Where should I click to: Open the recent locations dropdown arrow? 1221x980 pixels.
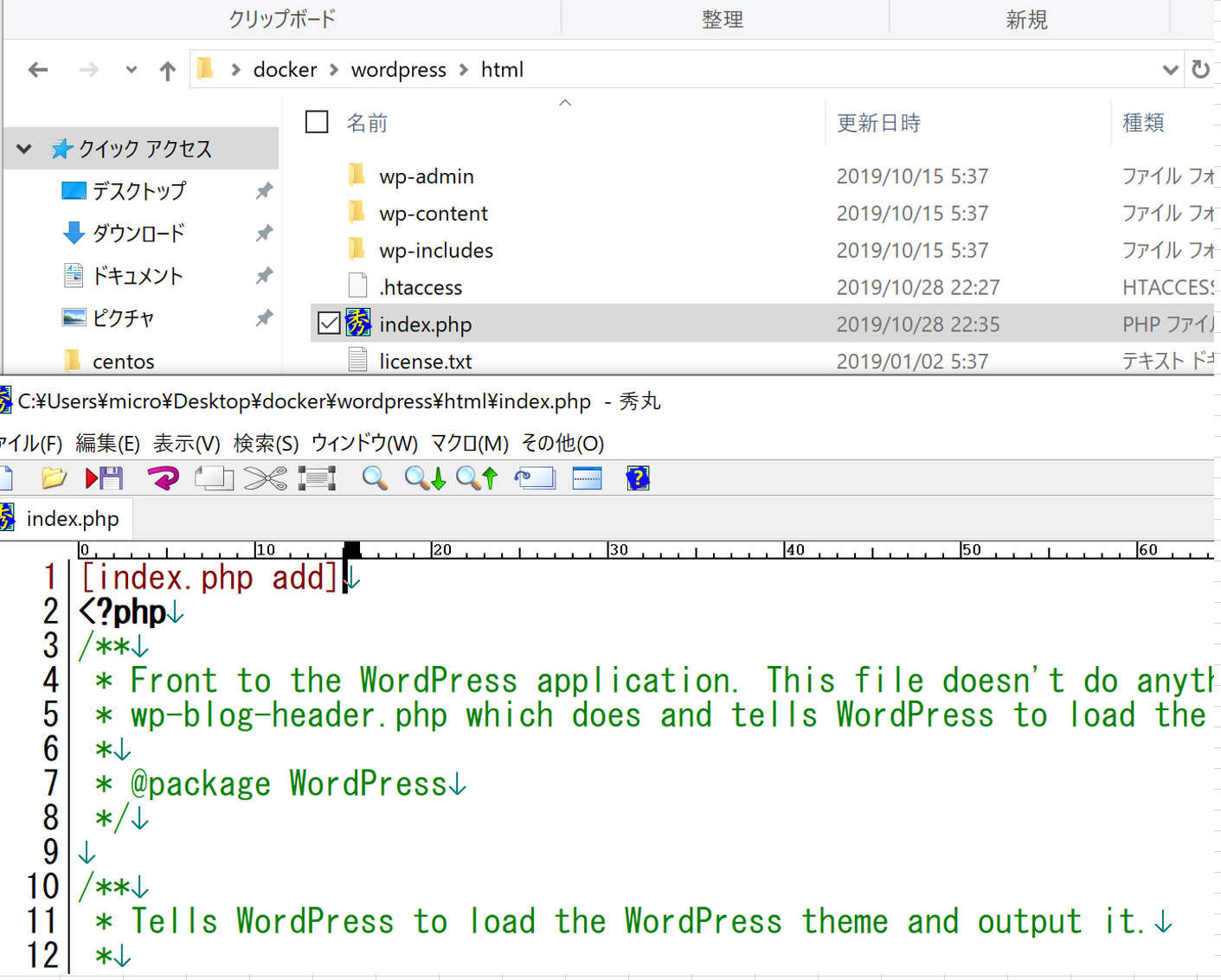pyautogui.click(x=131, y=69)
